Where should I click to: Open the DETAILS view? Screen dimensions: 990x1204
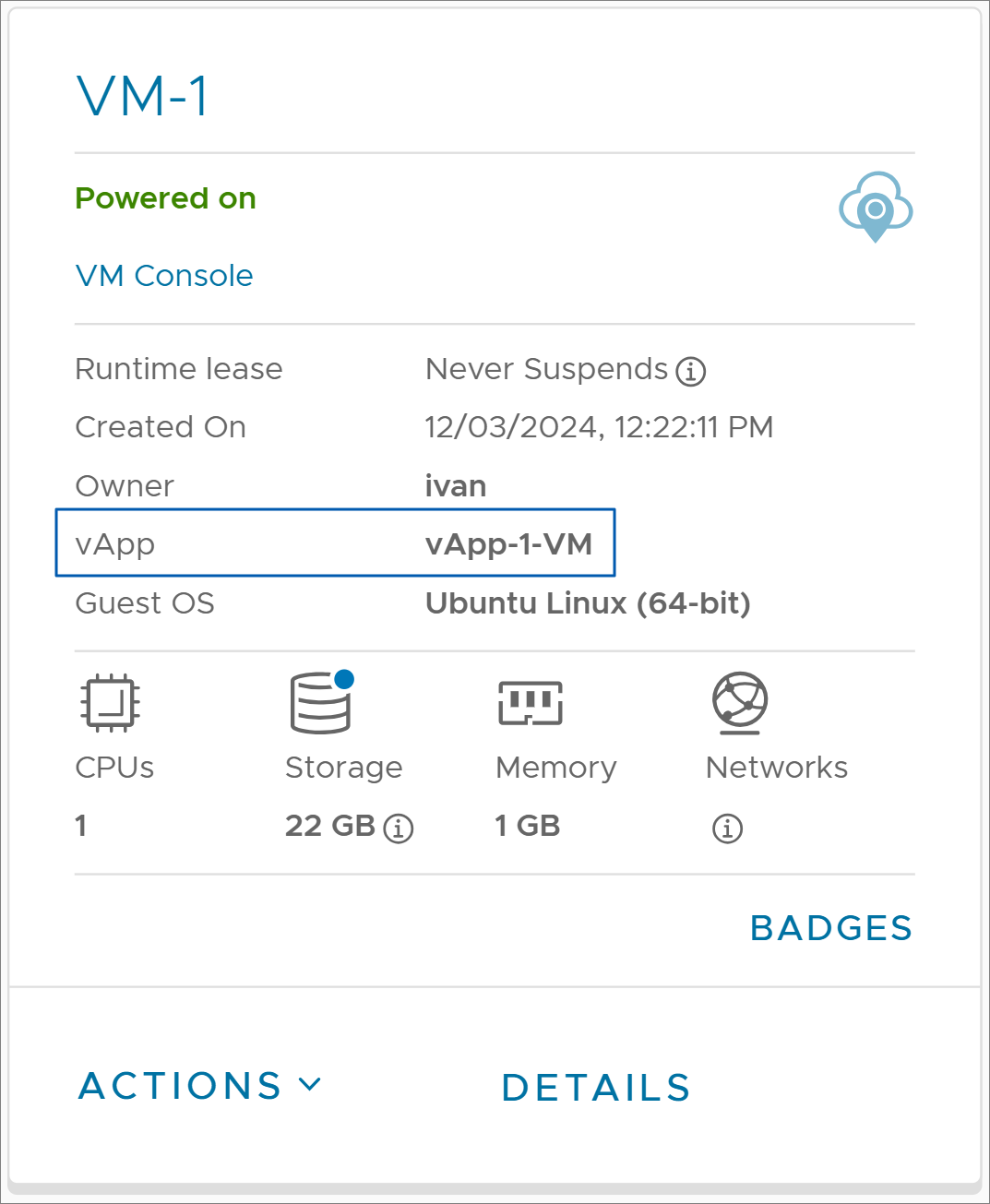(596, 1088)
